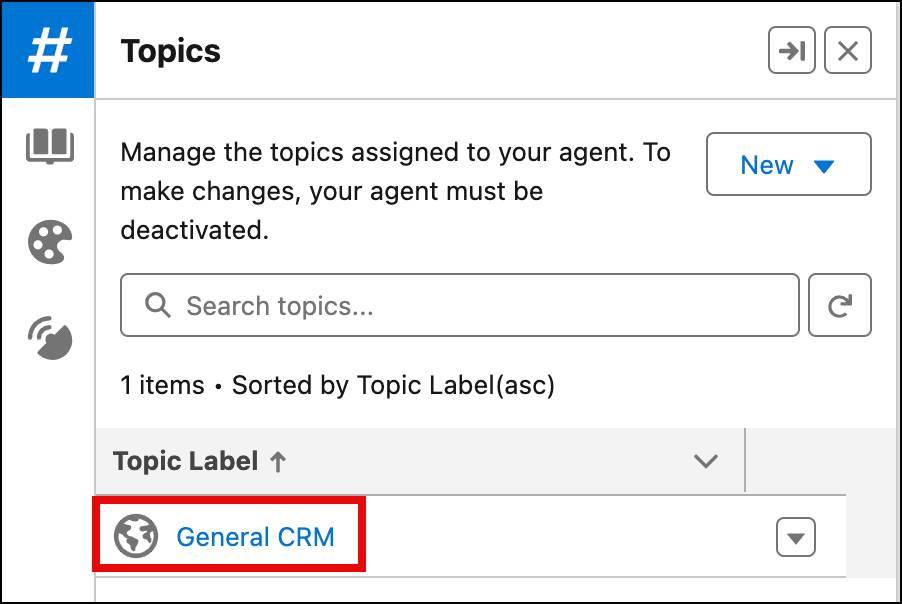Close the Topics panel with X
The width and height of the screenshot is (902, 604).
click(848, 51)
